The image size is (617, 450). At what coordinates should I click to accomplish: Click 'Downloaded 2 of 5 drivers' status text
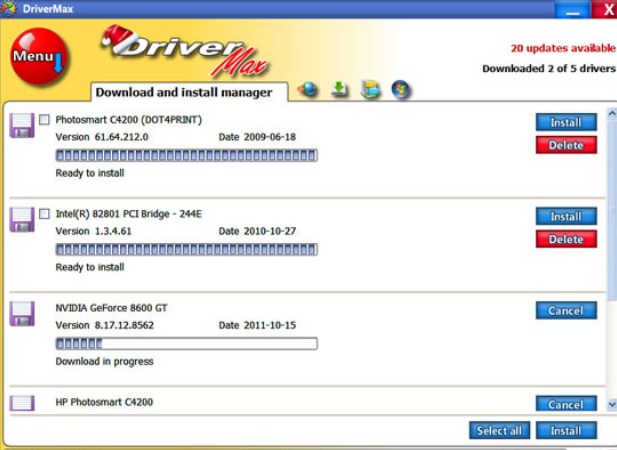tap(549, 68)
